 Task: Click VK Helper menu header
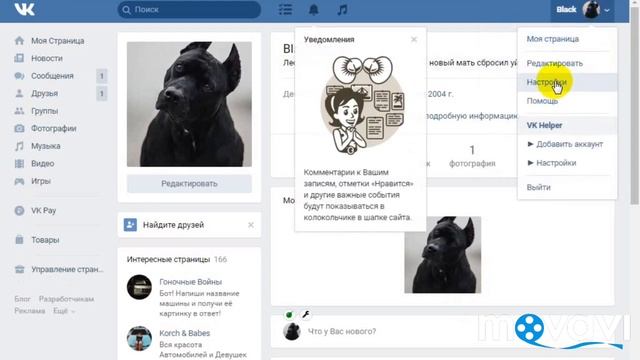click(544, 125)
